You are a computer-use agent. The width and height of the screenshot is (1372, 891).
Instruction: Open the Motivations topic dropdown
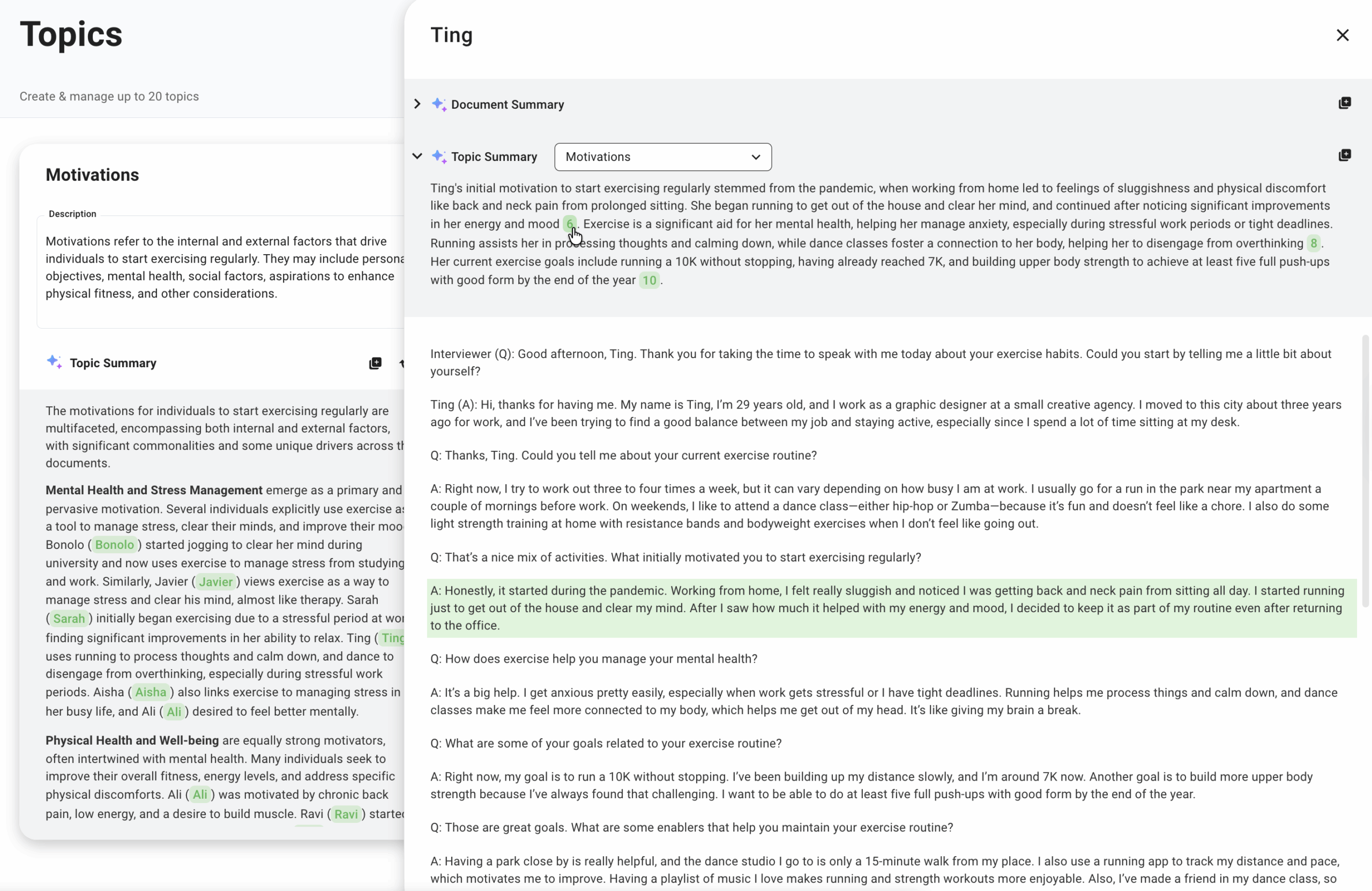pos(662,157)
